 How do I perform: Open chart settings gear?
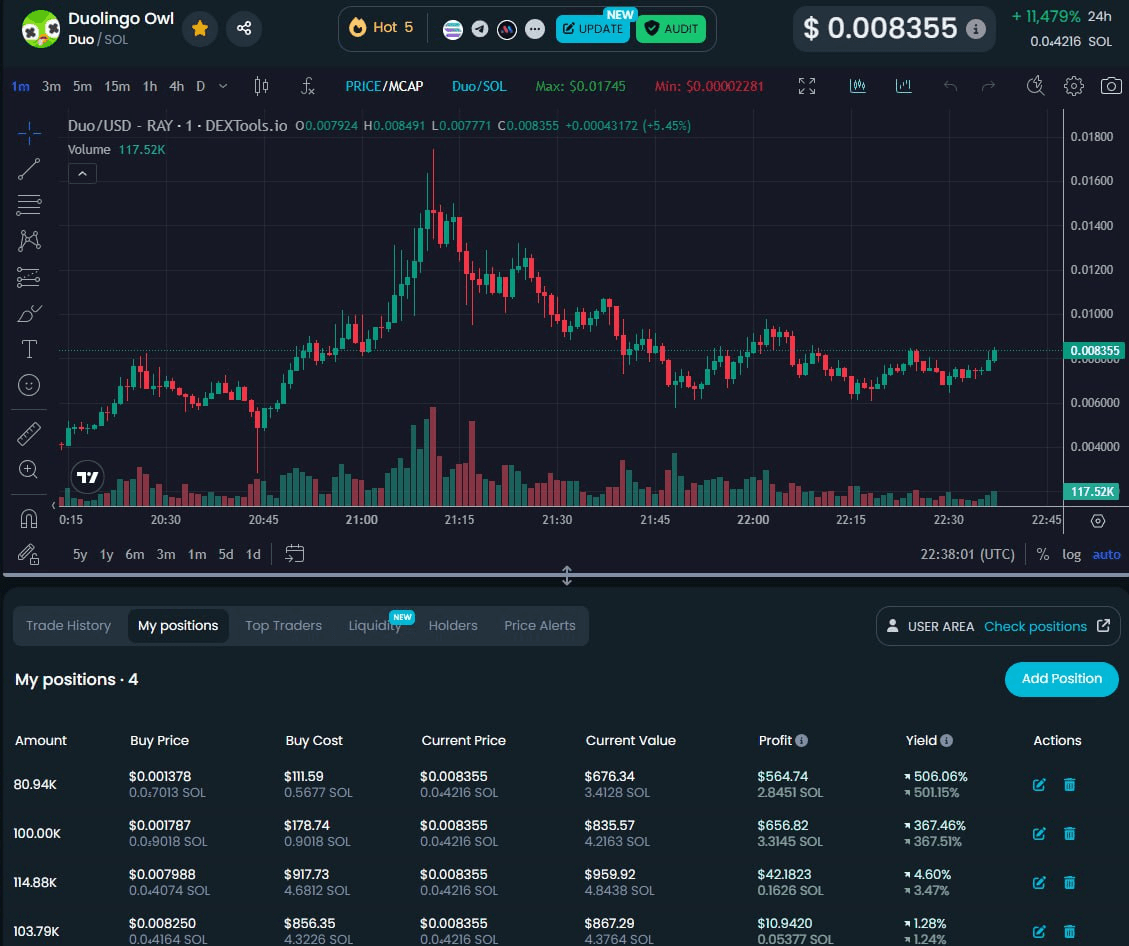pyautogui.click(x=1074, y=86)
